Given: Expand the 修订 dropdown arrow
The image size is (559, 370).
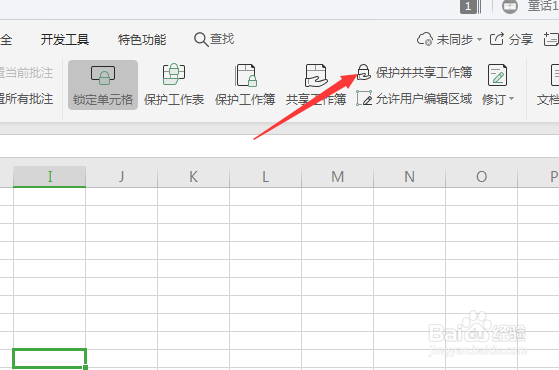Looking at the screenshot, I should [512, 98].
